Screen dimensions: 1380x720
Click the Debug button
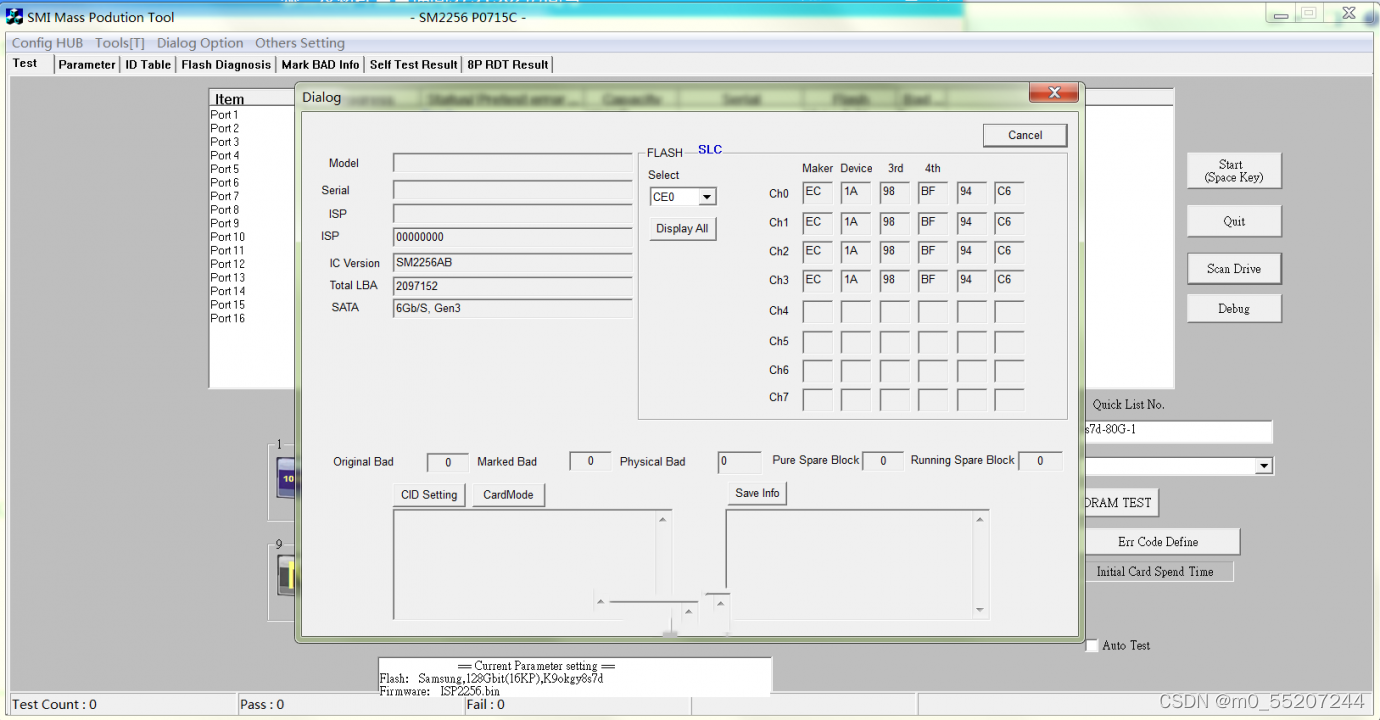pyautogui.click(x=1234, y=308)
